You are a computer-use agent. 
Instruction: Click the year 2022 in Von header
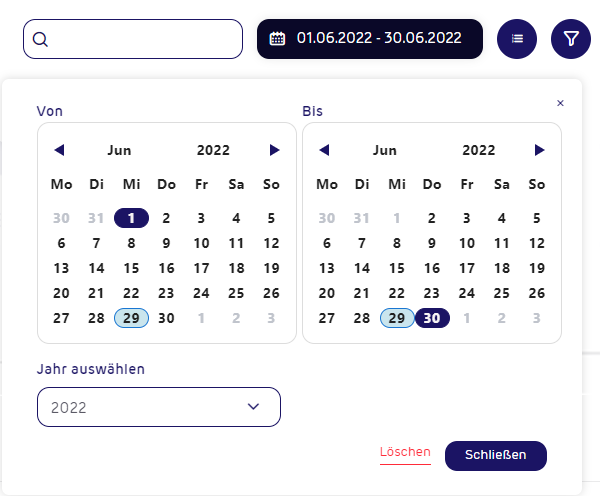(x=213, y=150)
